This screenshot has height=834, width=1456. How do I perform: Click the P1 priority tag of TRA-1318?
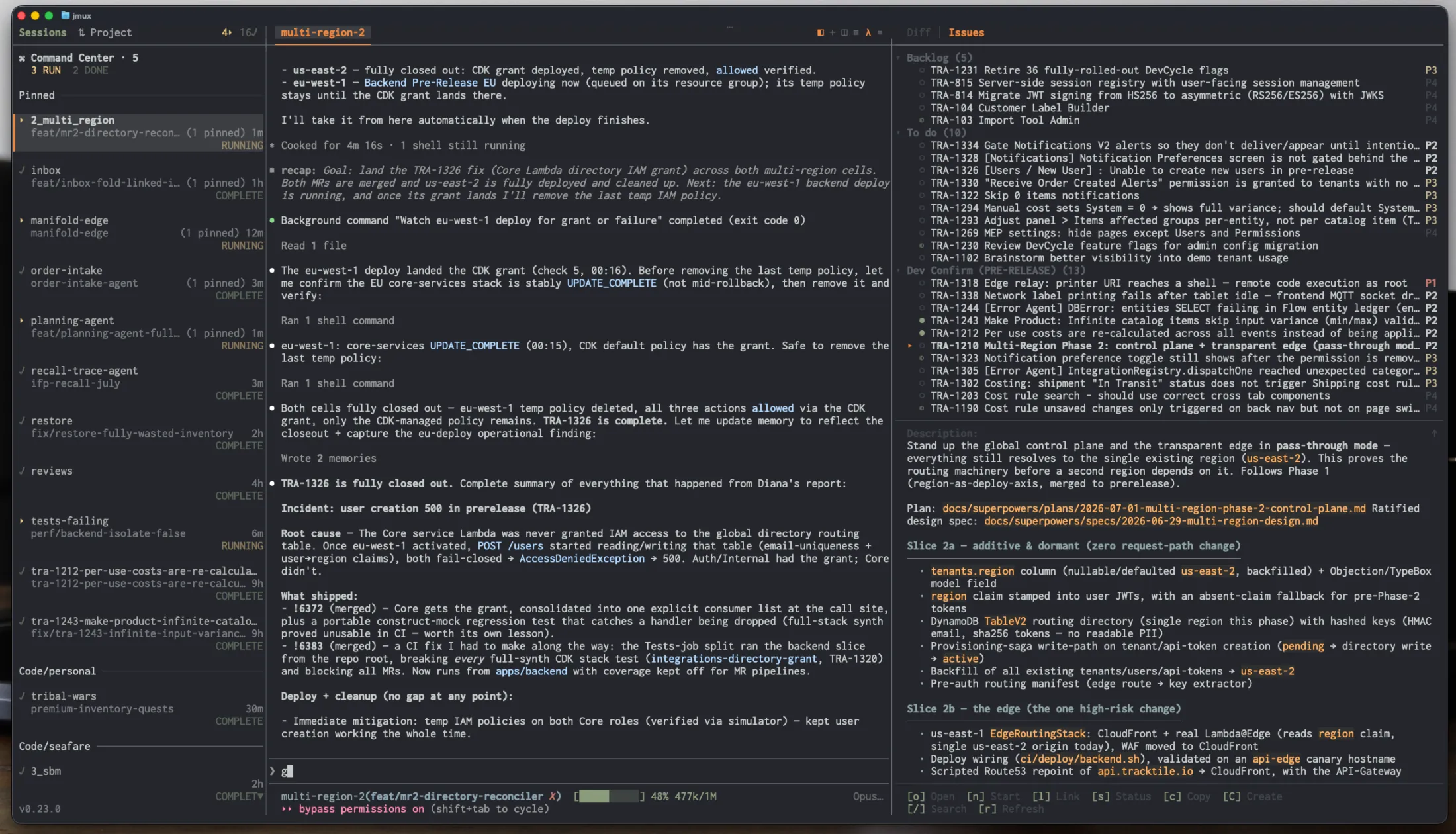click(1431, 283)
